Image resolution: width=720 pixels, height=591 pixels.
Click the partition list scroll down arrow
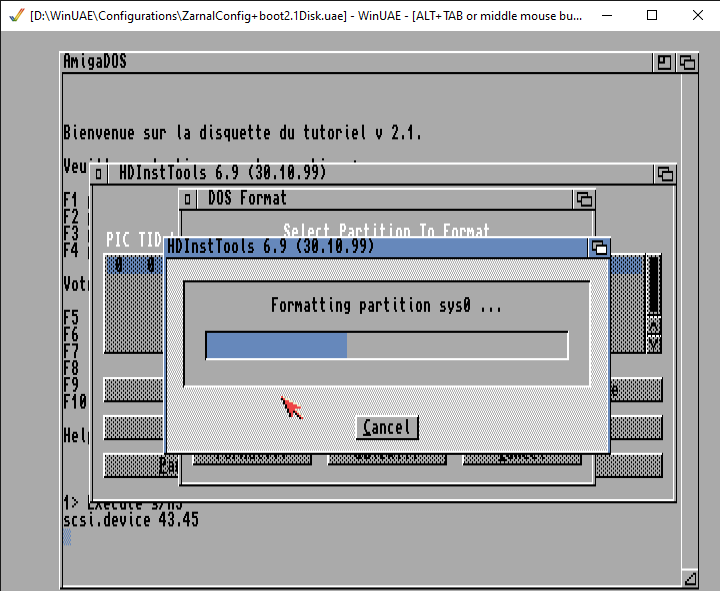(654, 344)
